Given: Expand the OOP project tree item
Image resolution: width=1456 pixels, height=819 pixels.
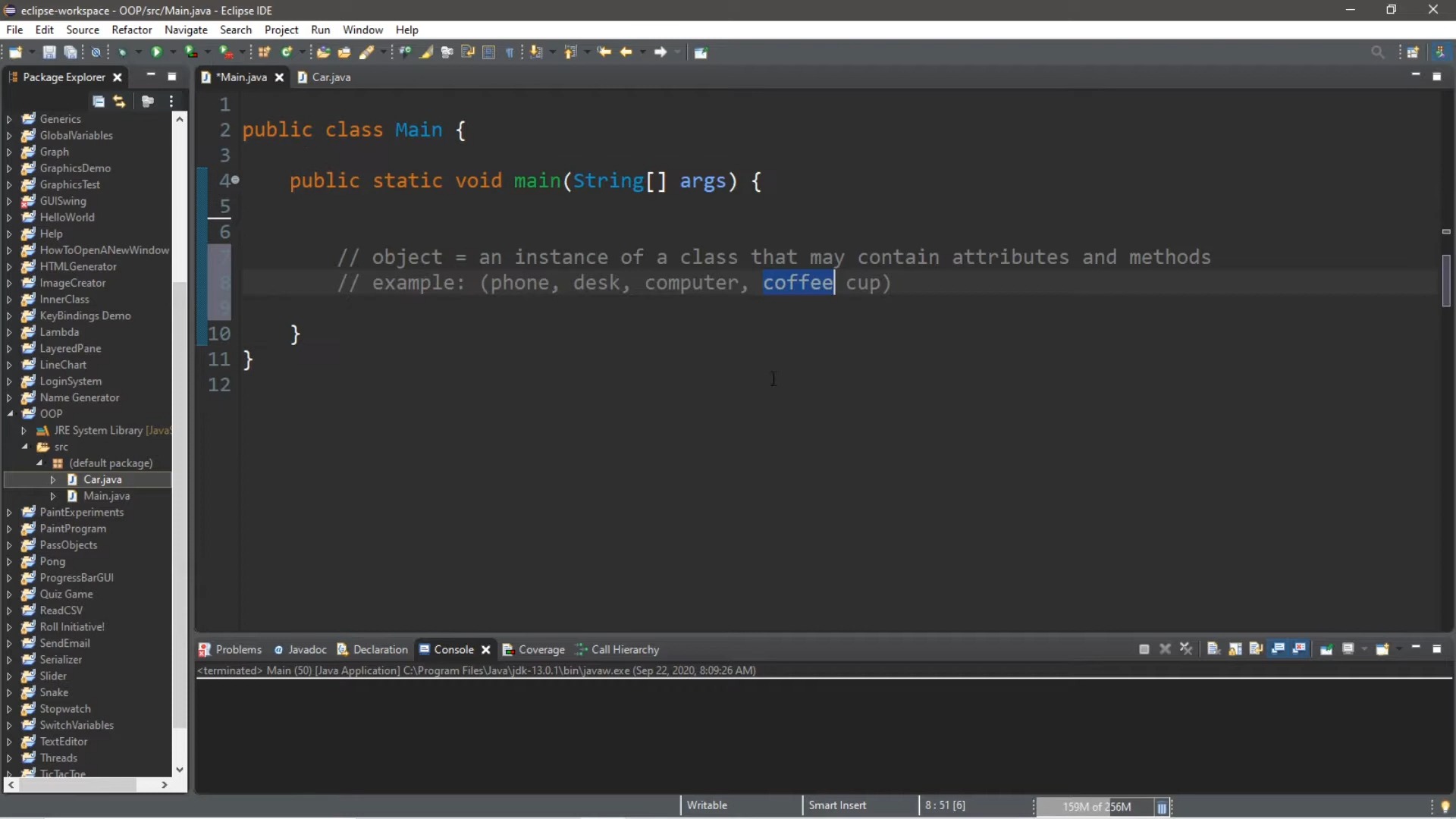Looking at the screenshot, I should (x=9, y=413).
